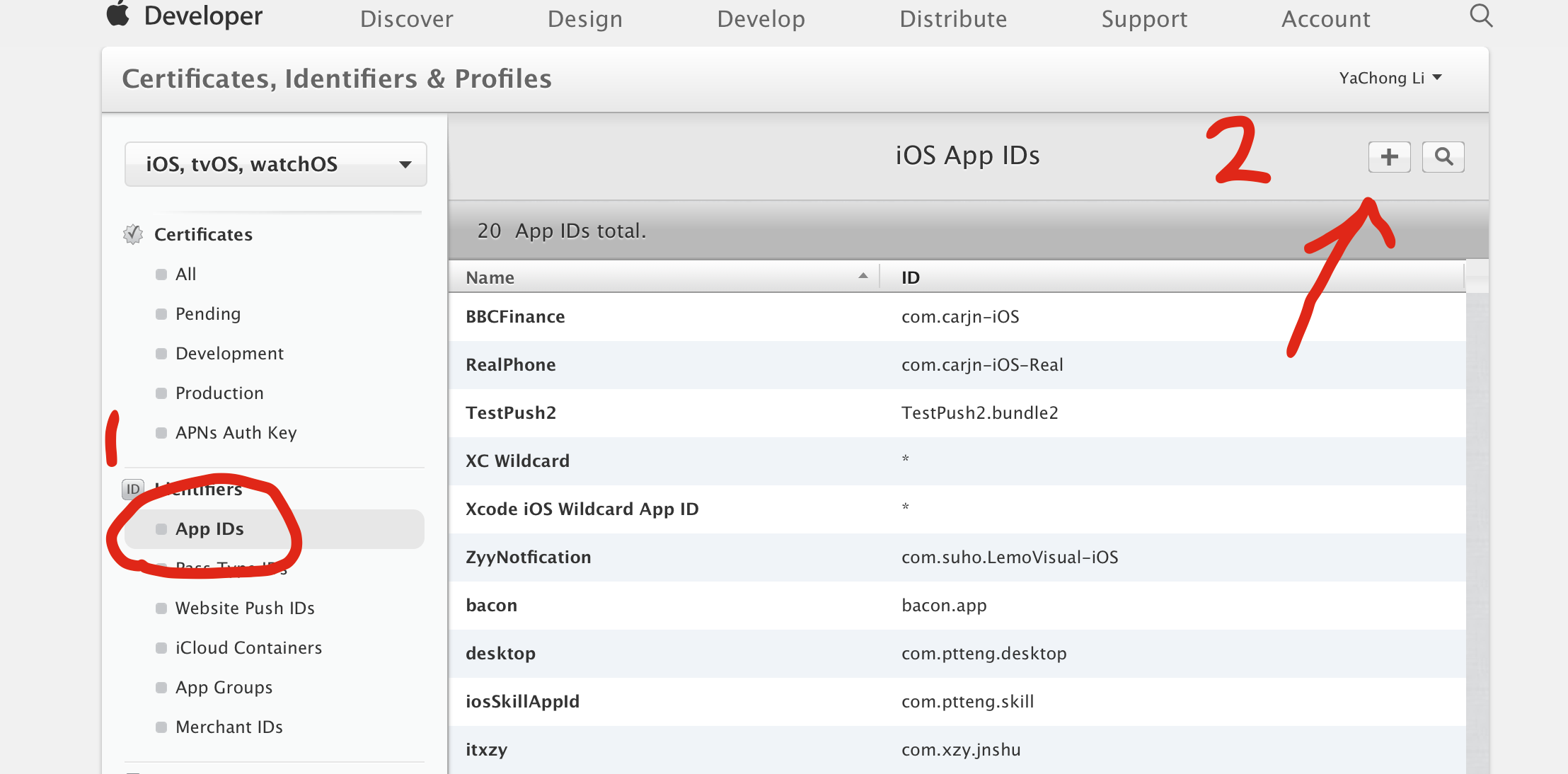Click the Apple logo icon
This screenshot has height=774, width=1568.
(118, 14)
